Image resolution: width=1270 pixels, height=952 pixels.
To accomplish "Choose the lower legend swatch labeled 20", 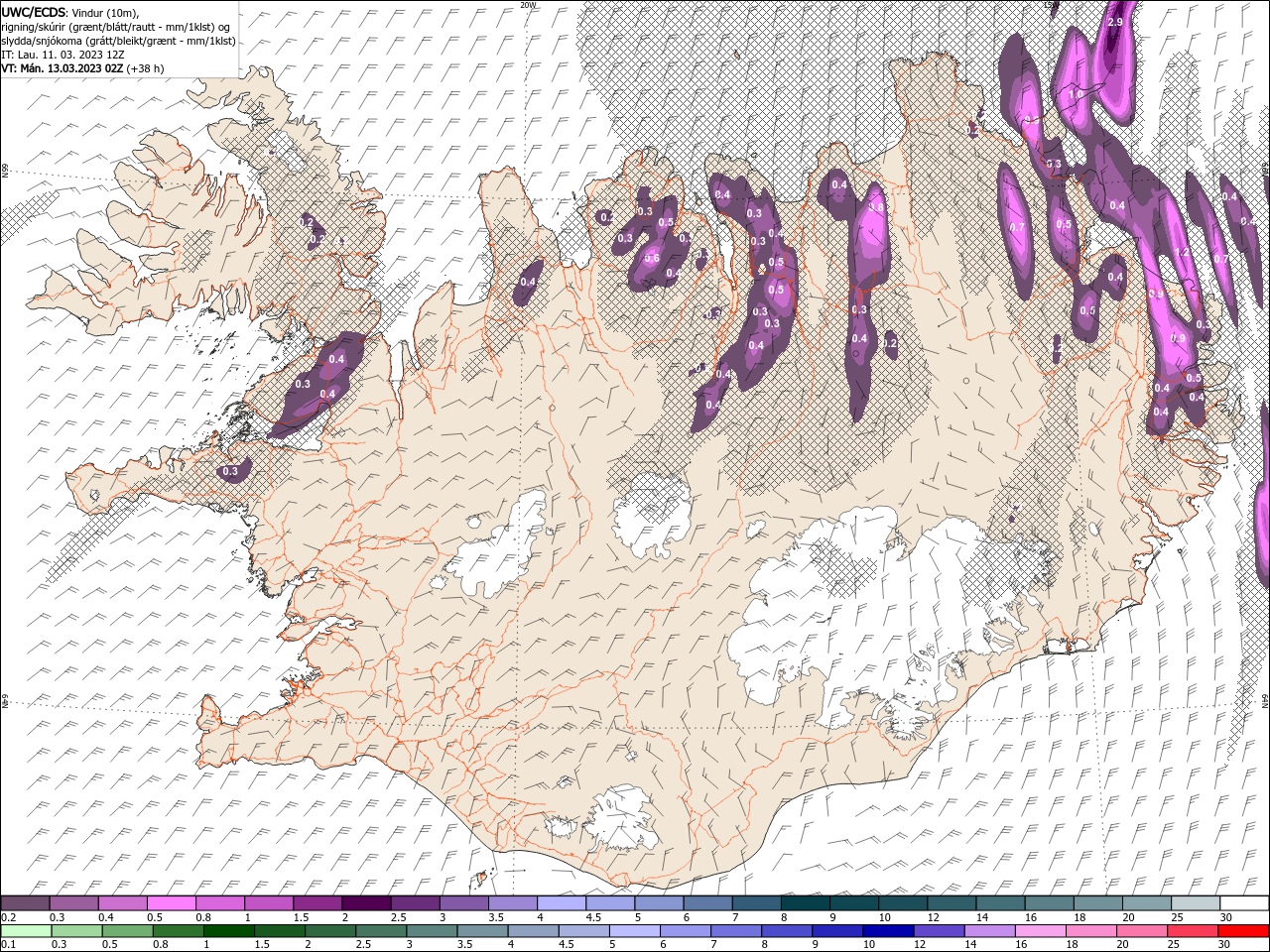I will (1142, 930).
